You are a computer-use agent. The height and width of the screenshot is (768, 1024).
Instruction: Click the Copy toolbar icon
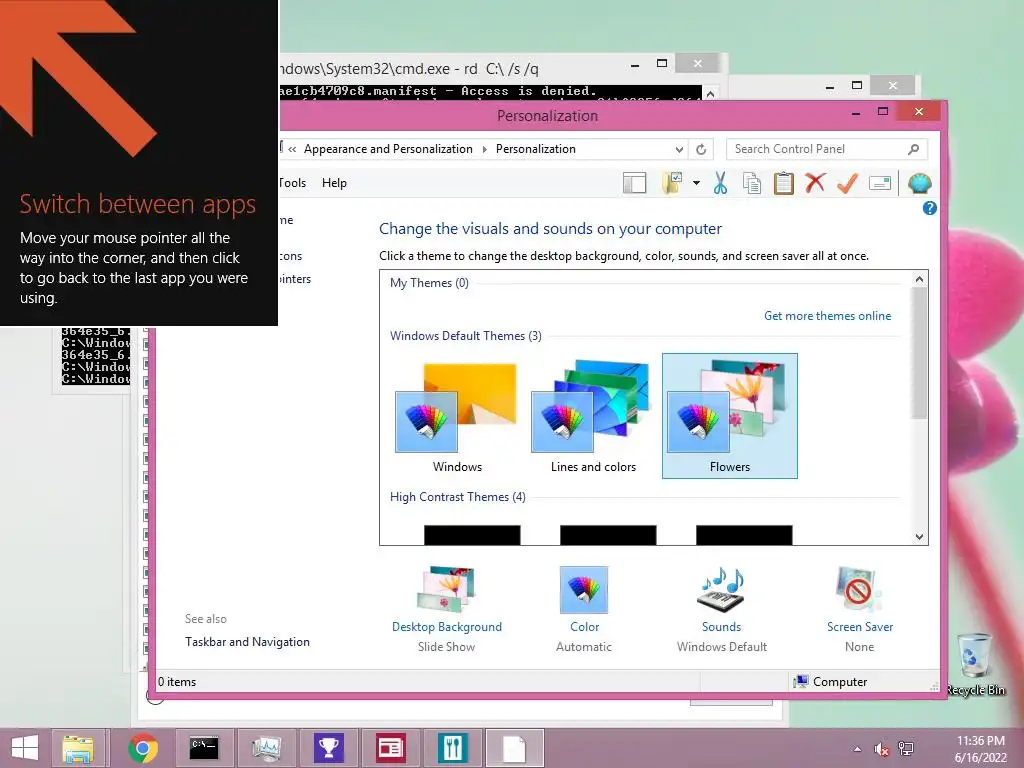click(x=752, y=184)
